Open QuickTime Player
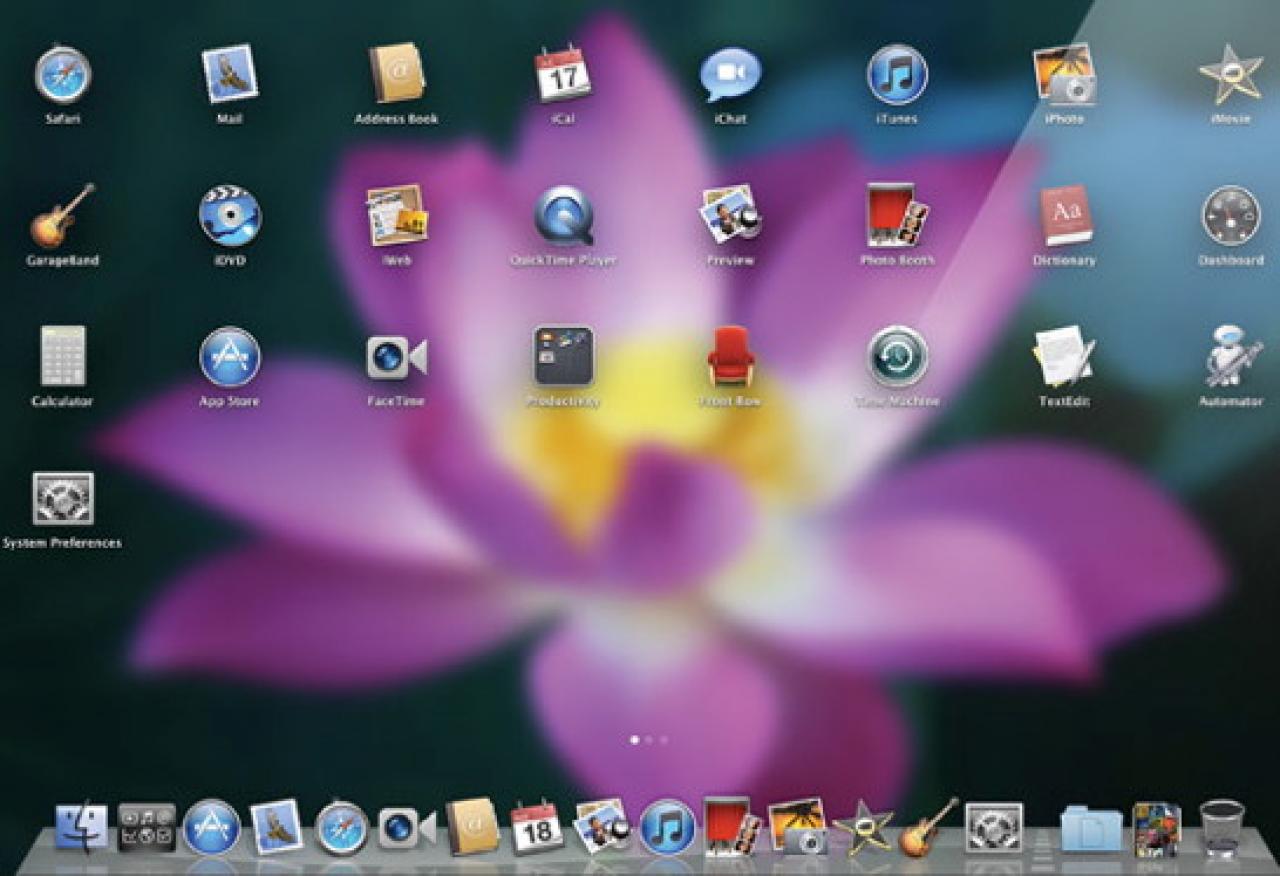Viewport: 1280px width, 876px height. pos(563,216)
